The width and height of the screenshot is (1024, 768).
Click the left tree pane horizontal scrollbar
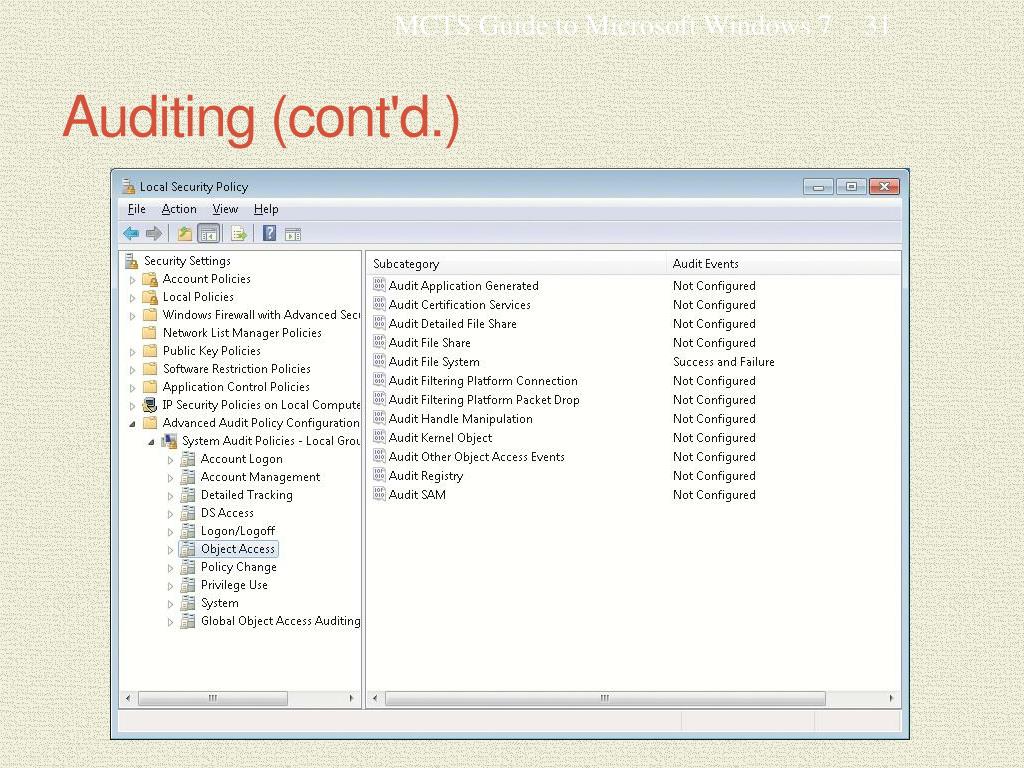(213, 698)
